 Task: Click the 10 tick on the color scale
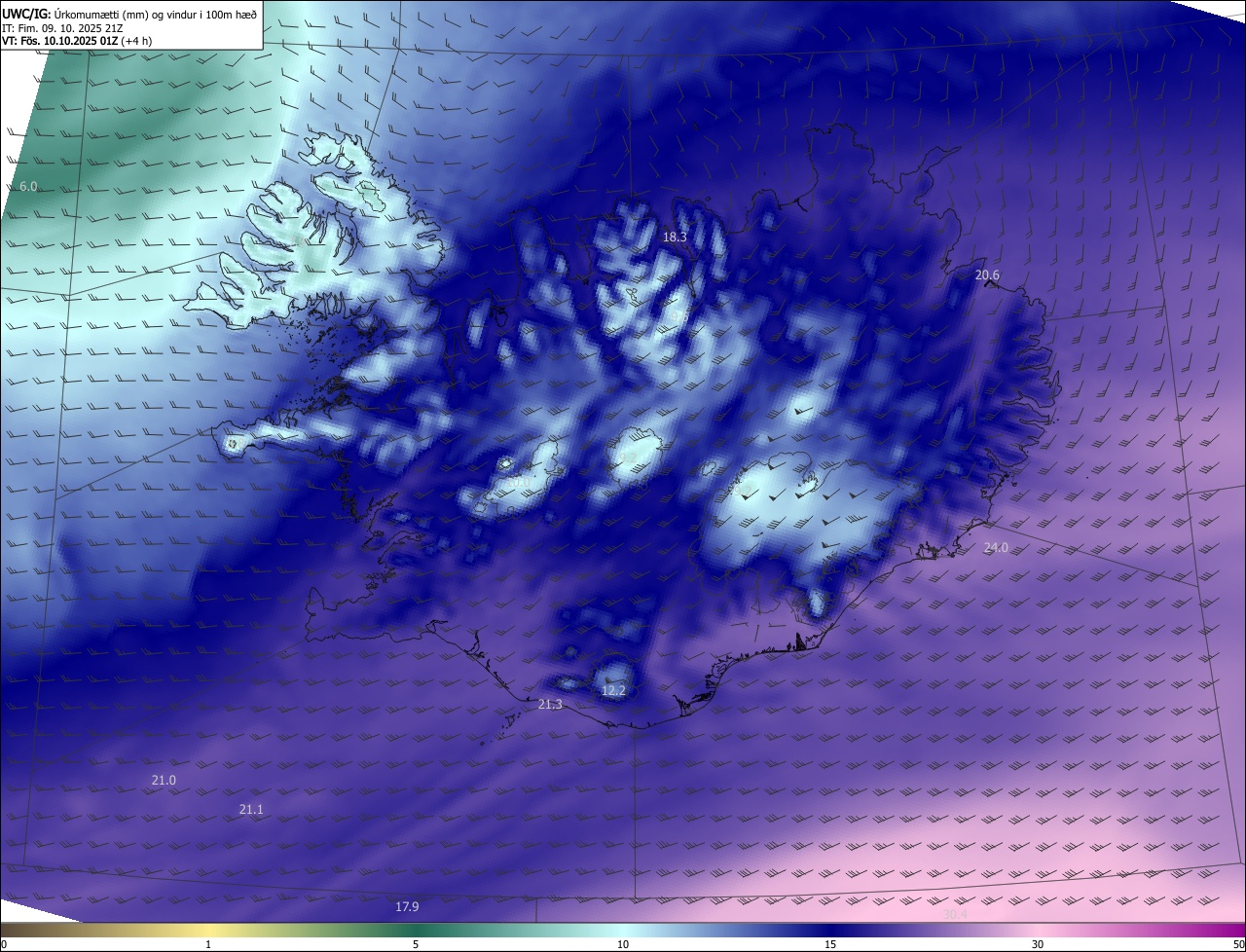point(623,944)
